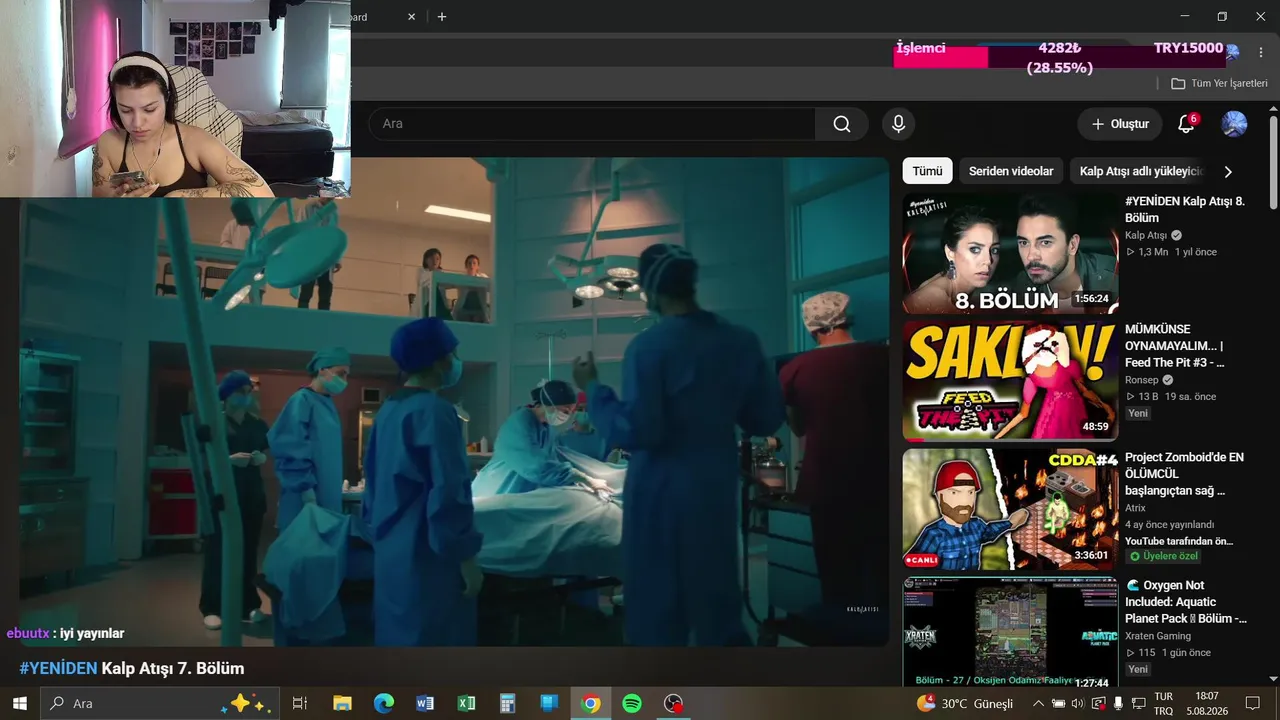
Task: Open Excel from the taskbar
Action: pos(466,703)
